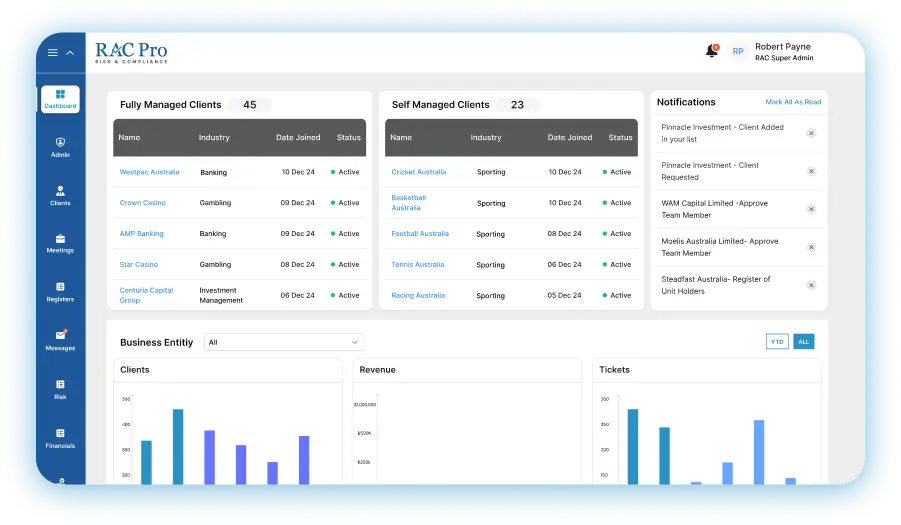Open the hamburger menu icon

click(x=52, y=53)
